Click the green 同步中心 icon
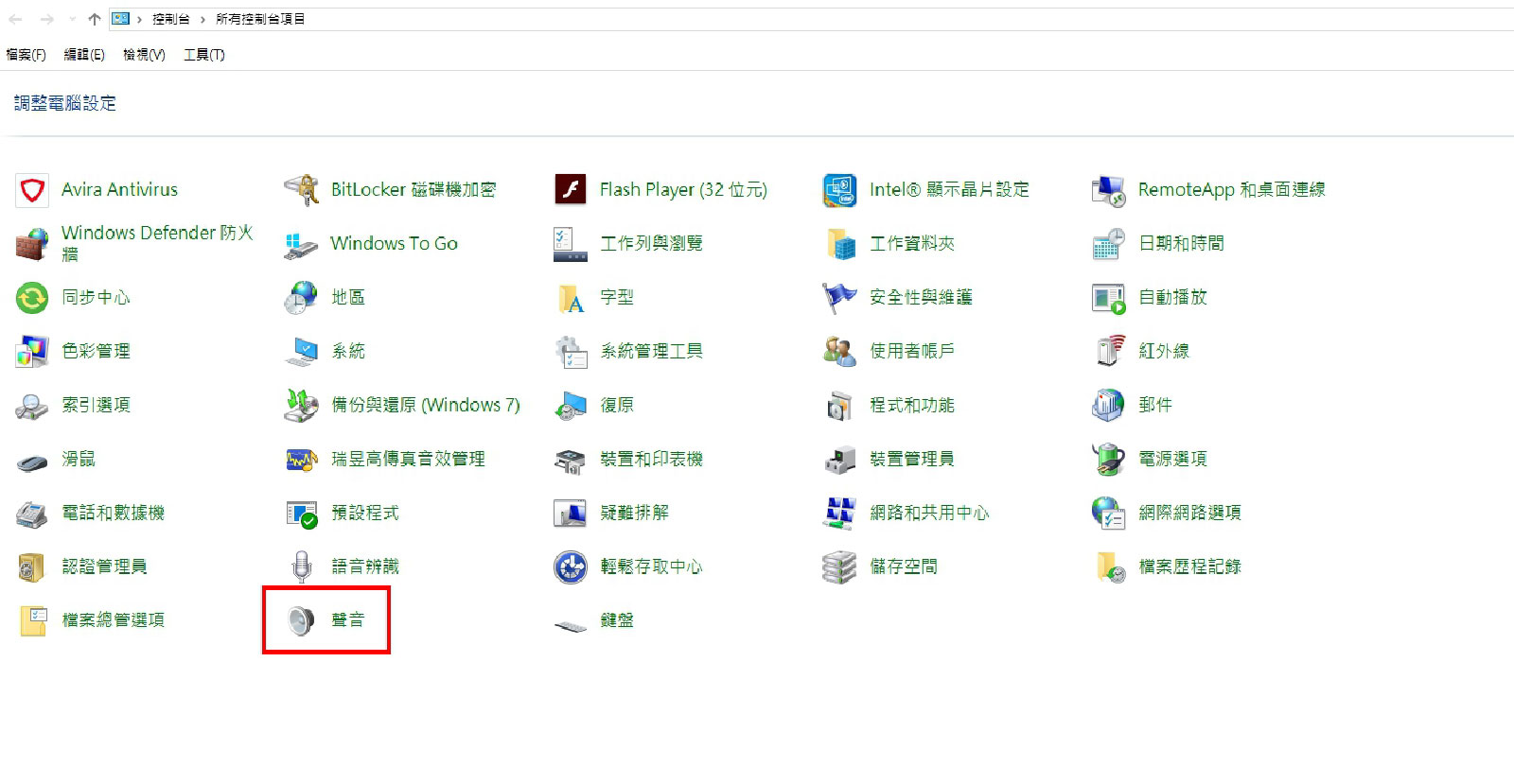 tap(32, 298)
